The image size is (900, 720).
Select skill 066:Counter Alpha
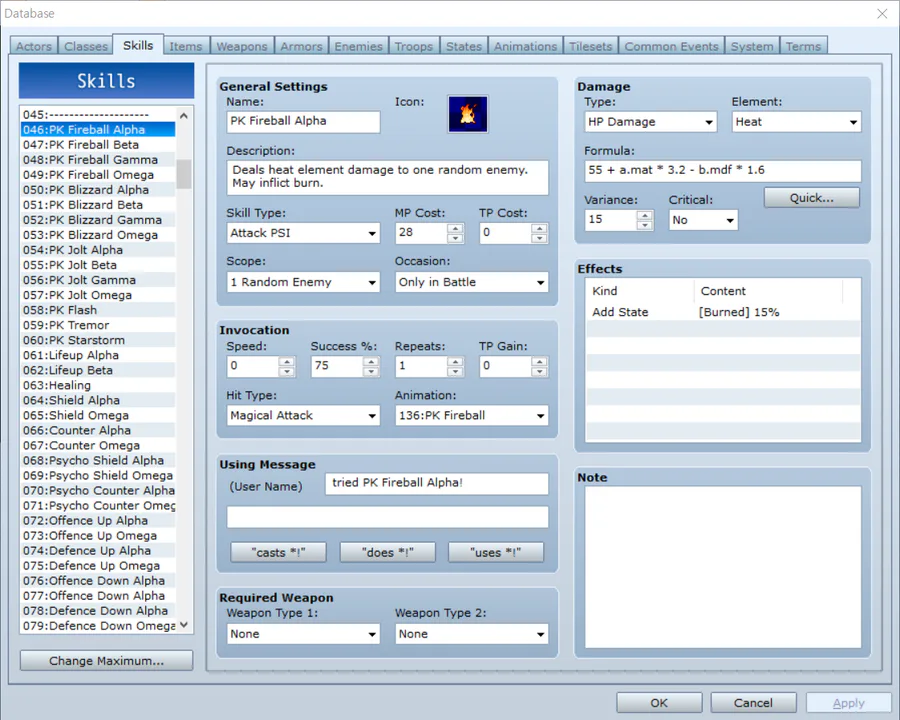pos(98,430)
